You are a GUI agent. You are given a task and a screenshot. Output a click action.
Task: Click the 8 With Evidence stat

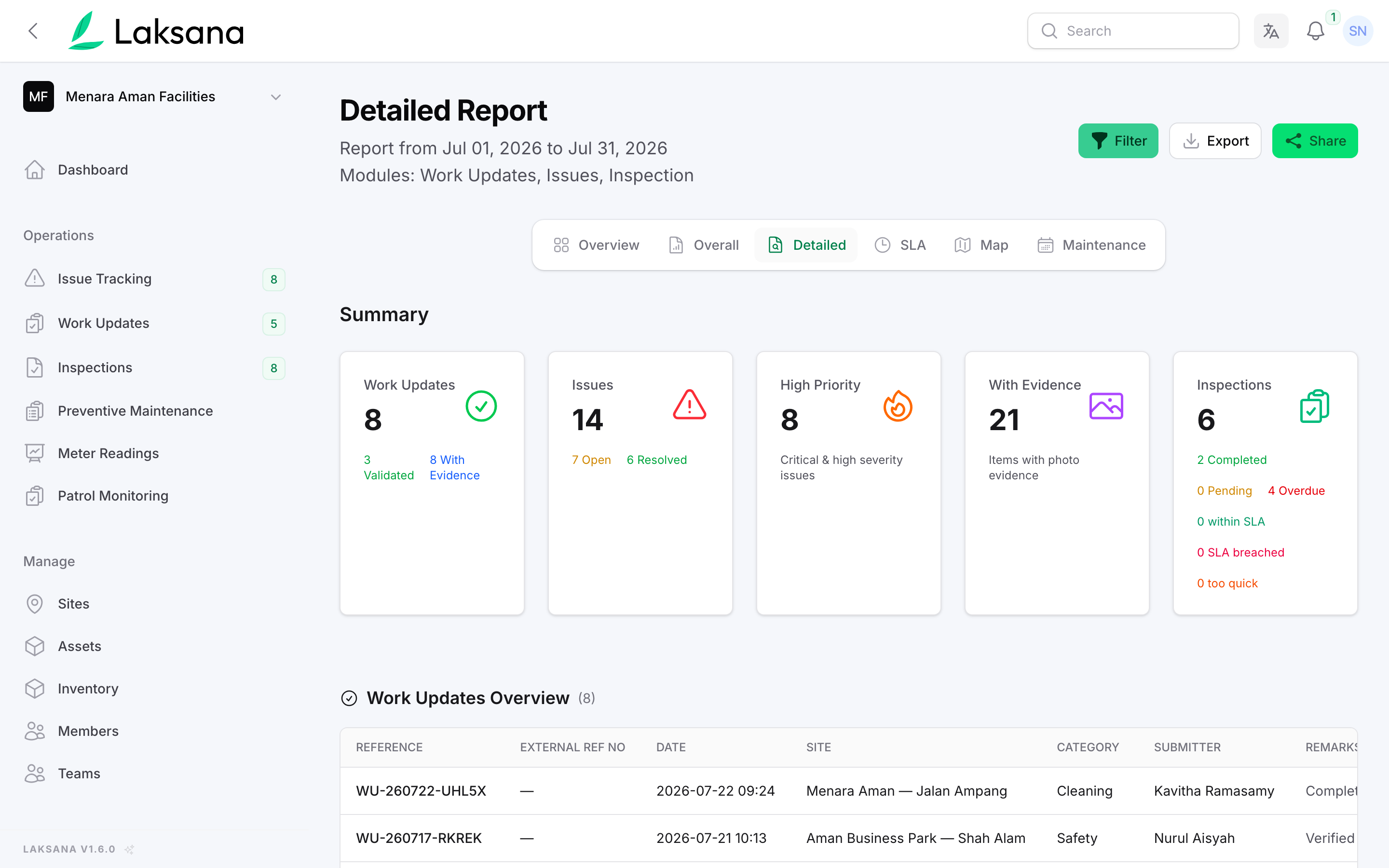[x=455, y=467]
